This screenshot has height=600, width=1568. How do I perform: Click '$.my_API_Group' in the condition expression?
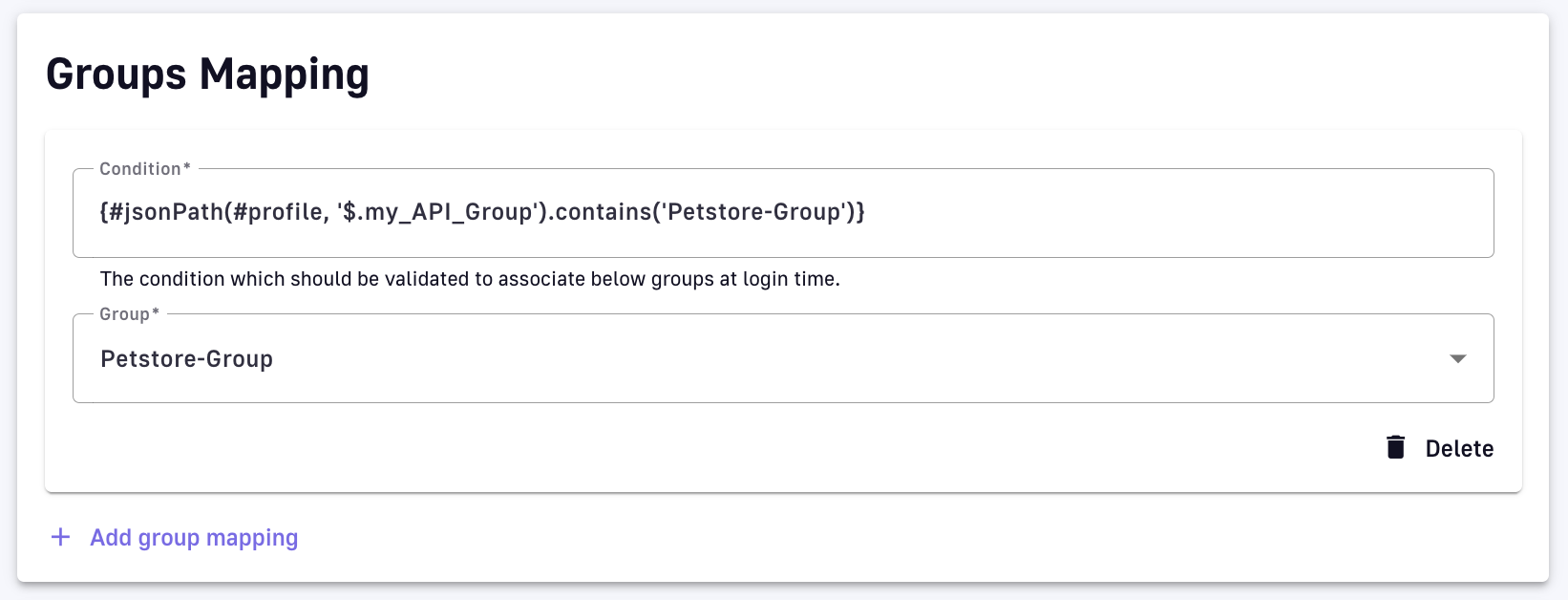pos(437,212)
